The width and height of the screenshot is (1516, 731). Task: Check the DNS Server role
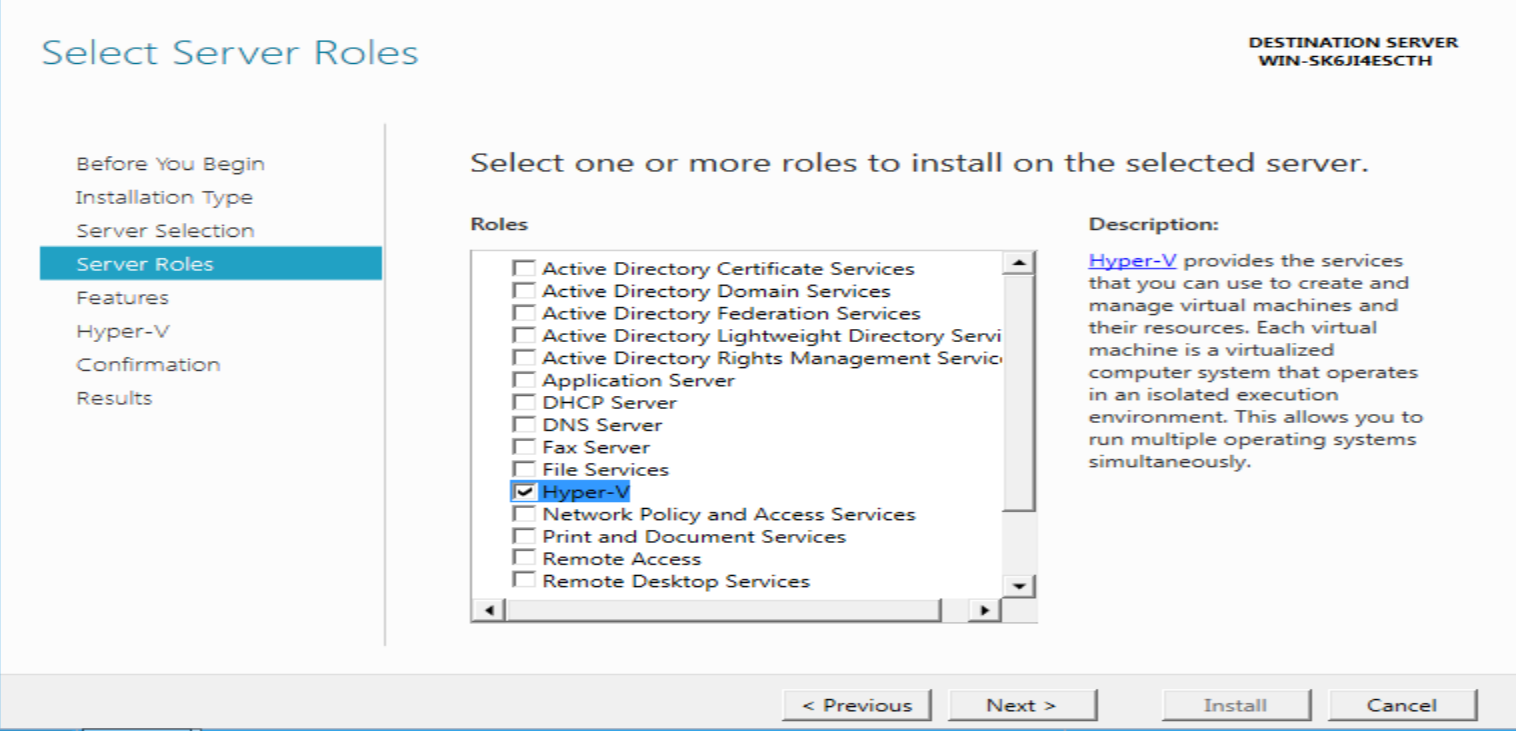pyautogui.click(x=523, y=425)
